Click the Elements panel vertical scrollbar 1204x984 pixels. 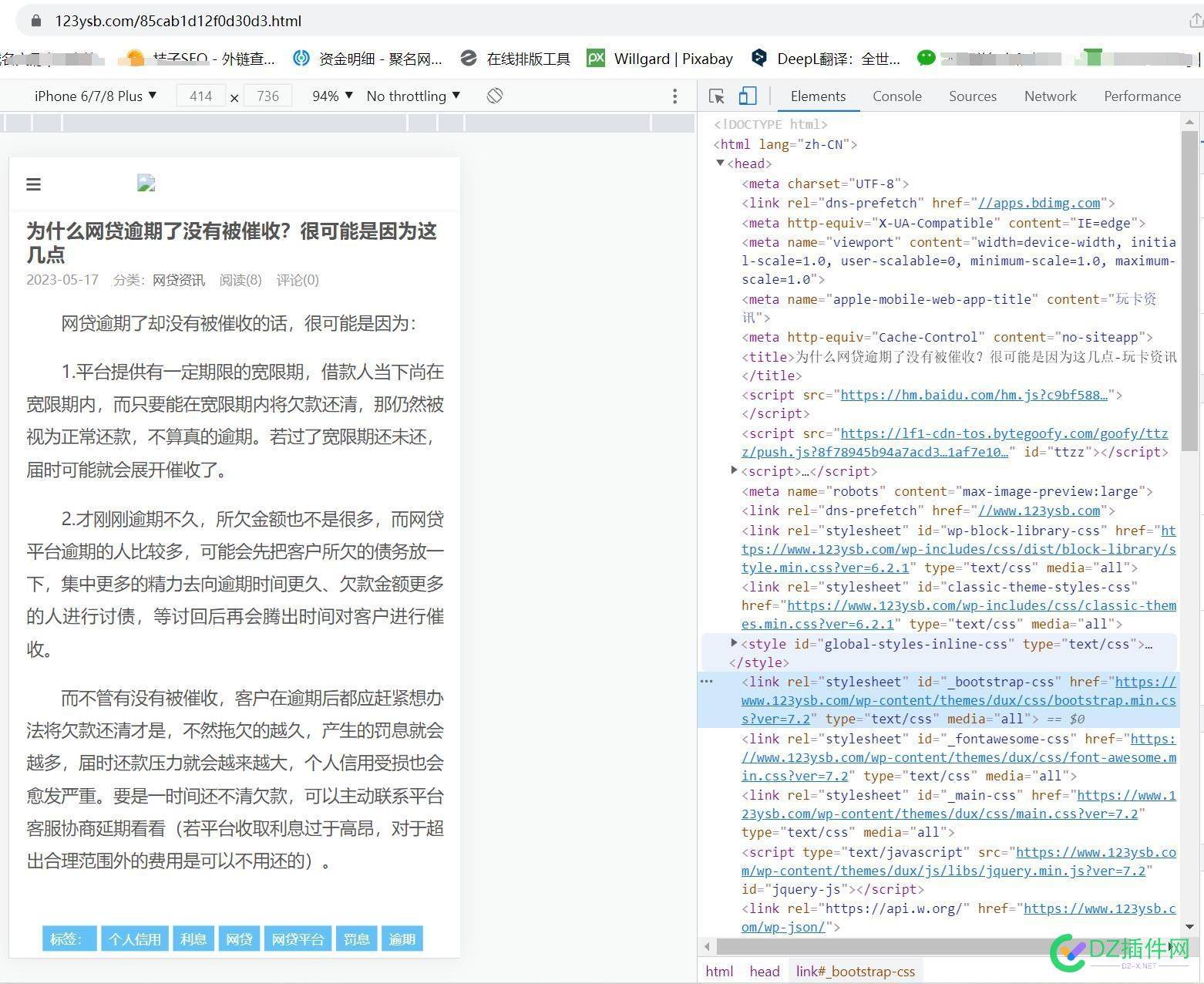click(x=1189, y=291)
